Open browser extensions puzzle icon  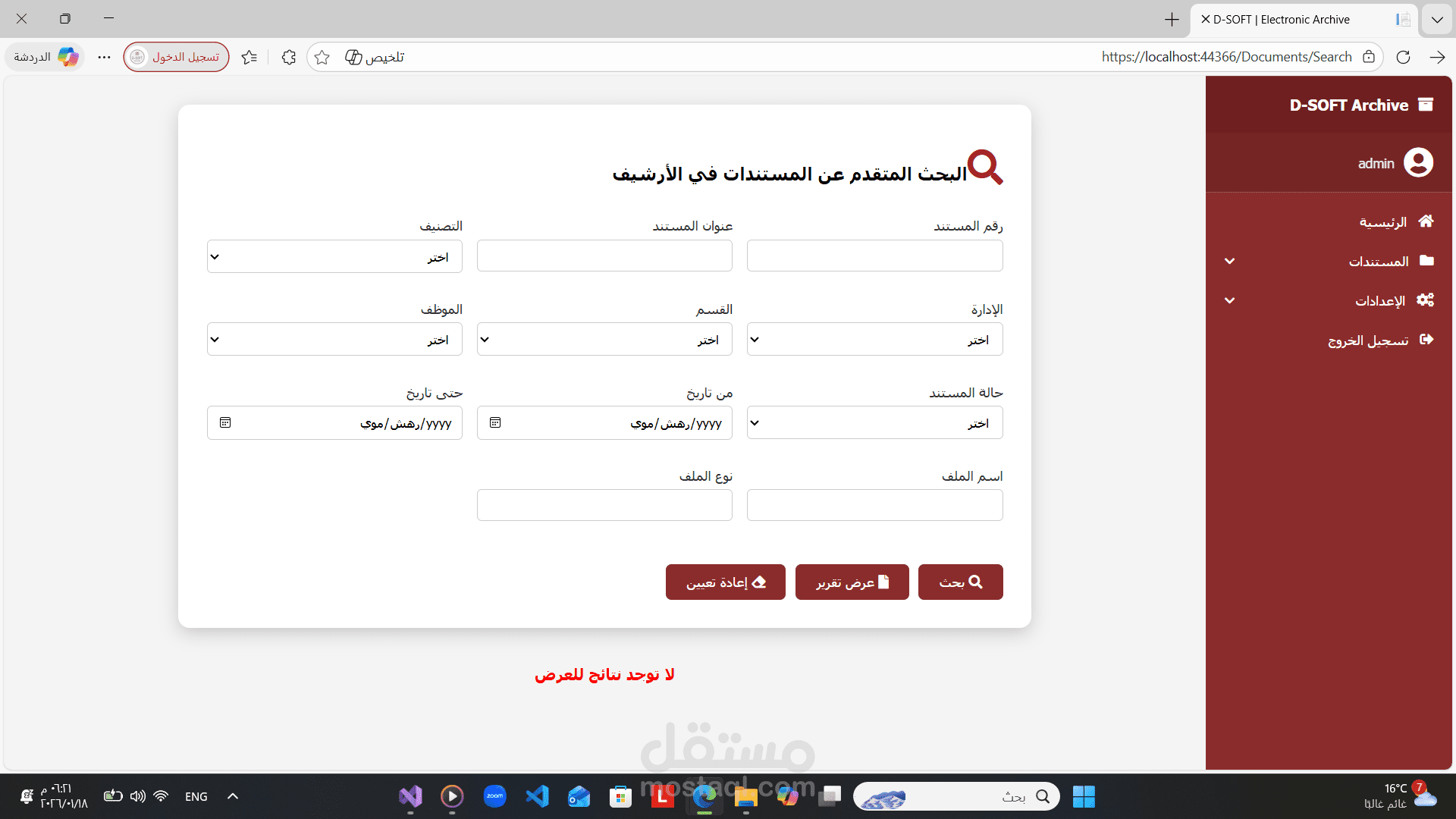(x=288, y=57)
